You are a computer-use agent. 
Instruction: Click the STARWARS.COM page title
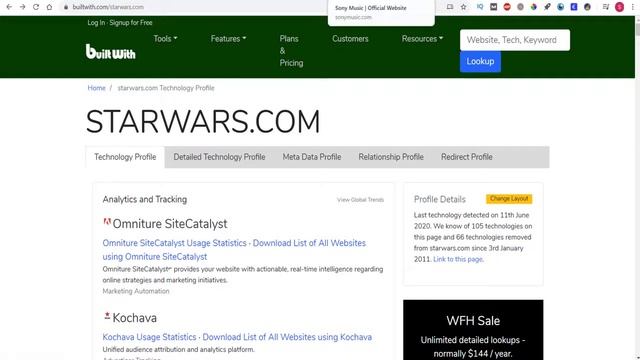pyautogui.click(x=203, y=122)
